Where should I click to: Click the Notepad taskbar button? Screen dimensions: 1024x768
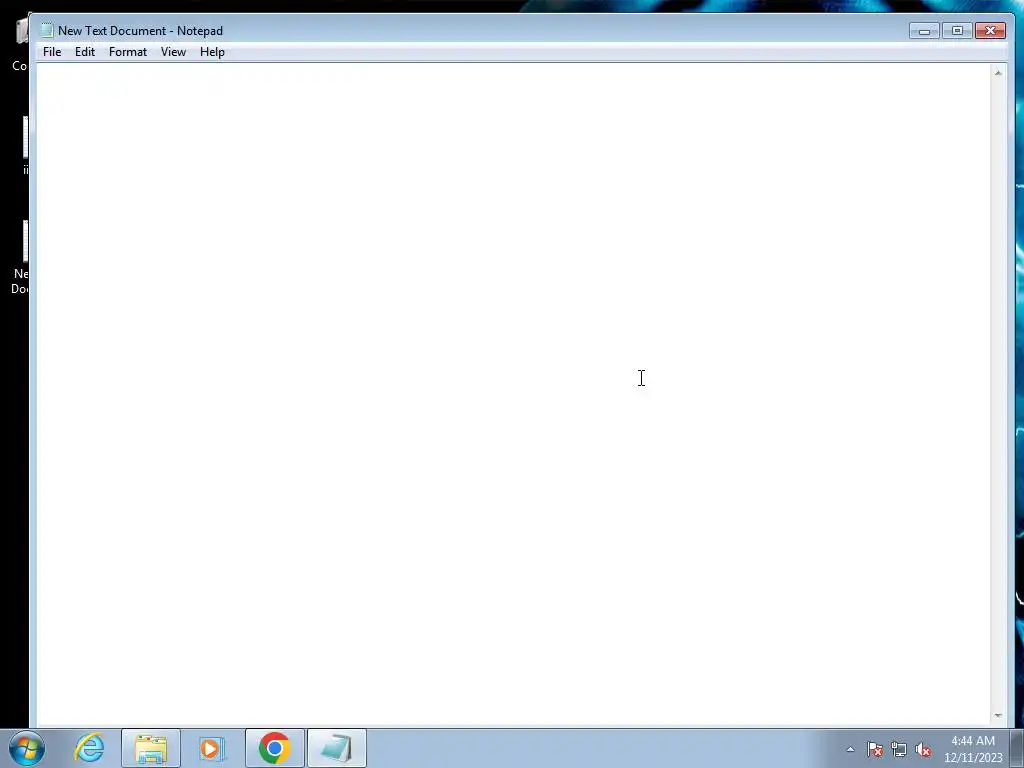point(336,748)
